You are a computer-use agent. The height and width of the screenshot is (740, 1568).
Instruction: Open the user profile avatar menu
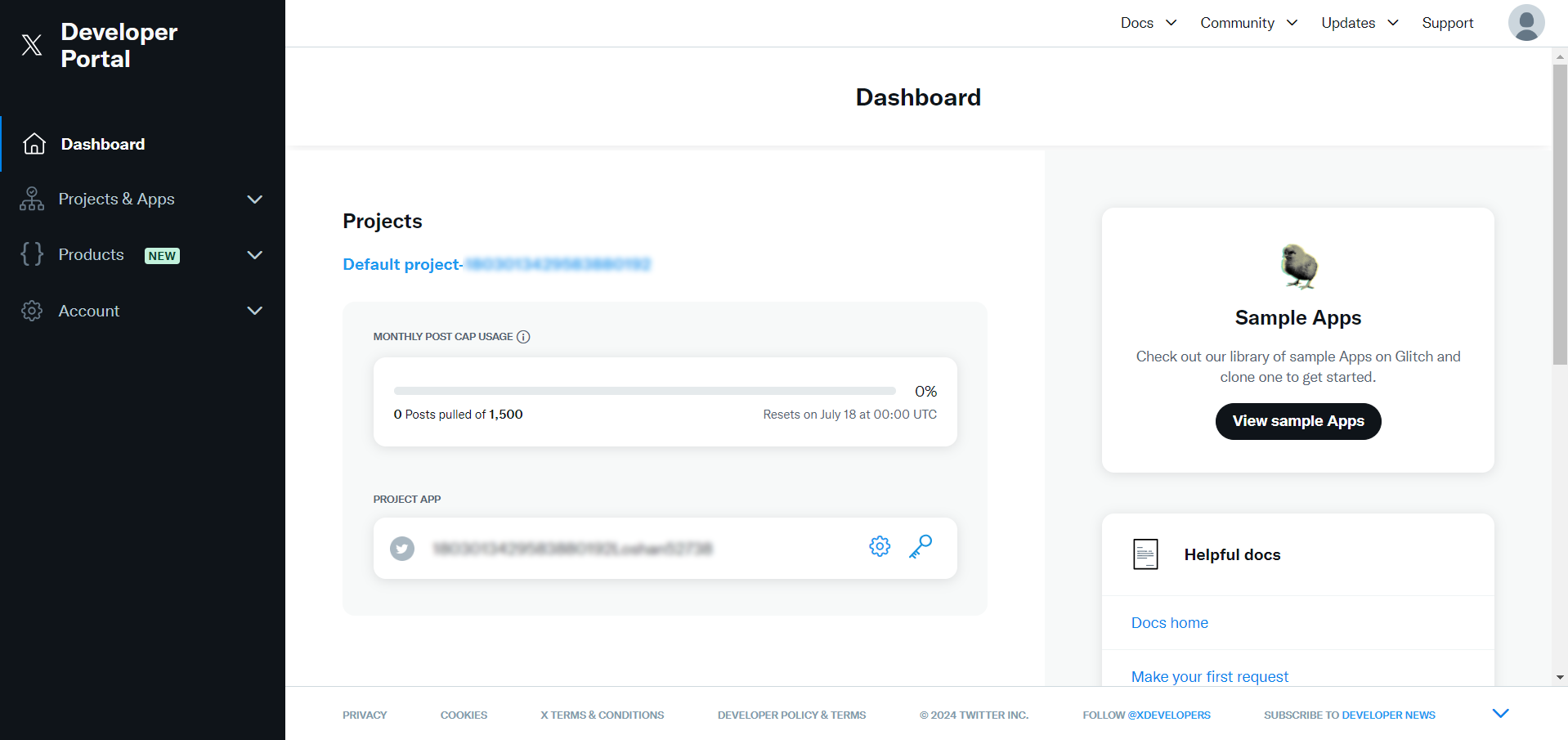click(x=1526, y=23)
